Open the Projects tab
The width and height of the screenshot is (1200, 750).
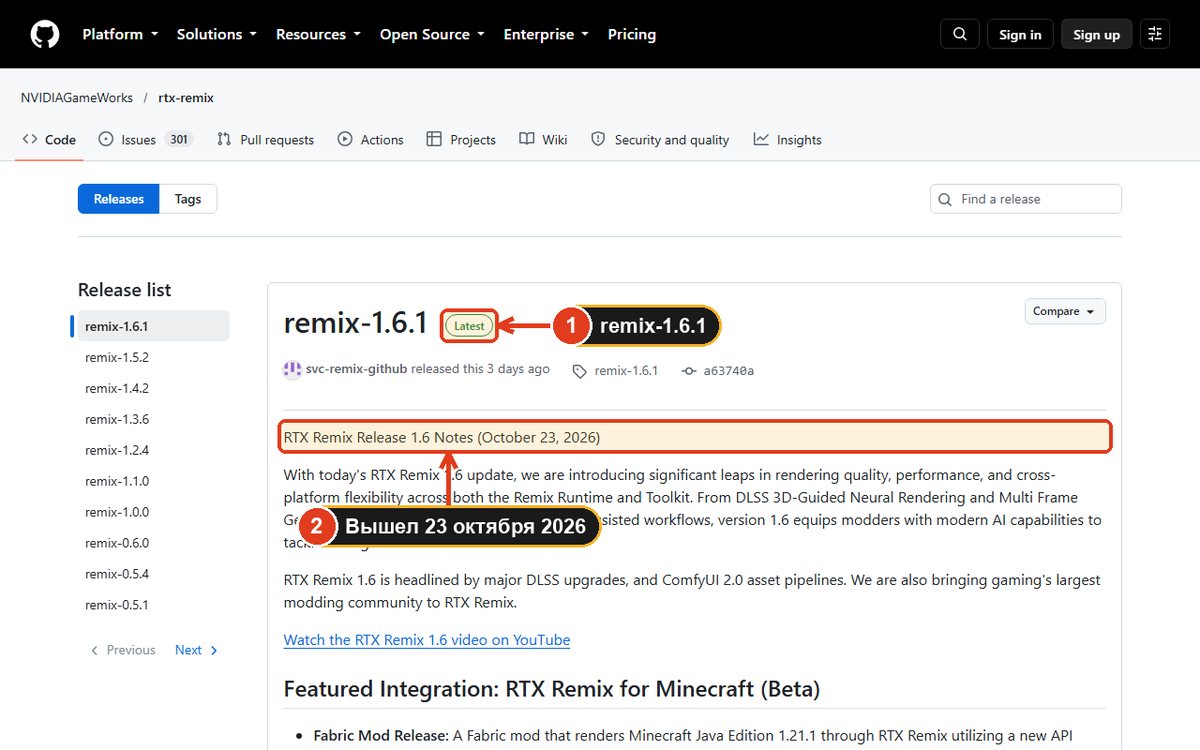[461, 140]
